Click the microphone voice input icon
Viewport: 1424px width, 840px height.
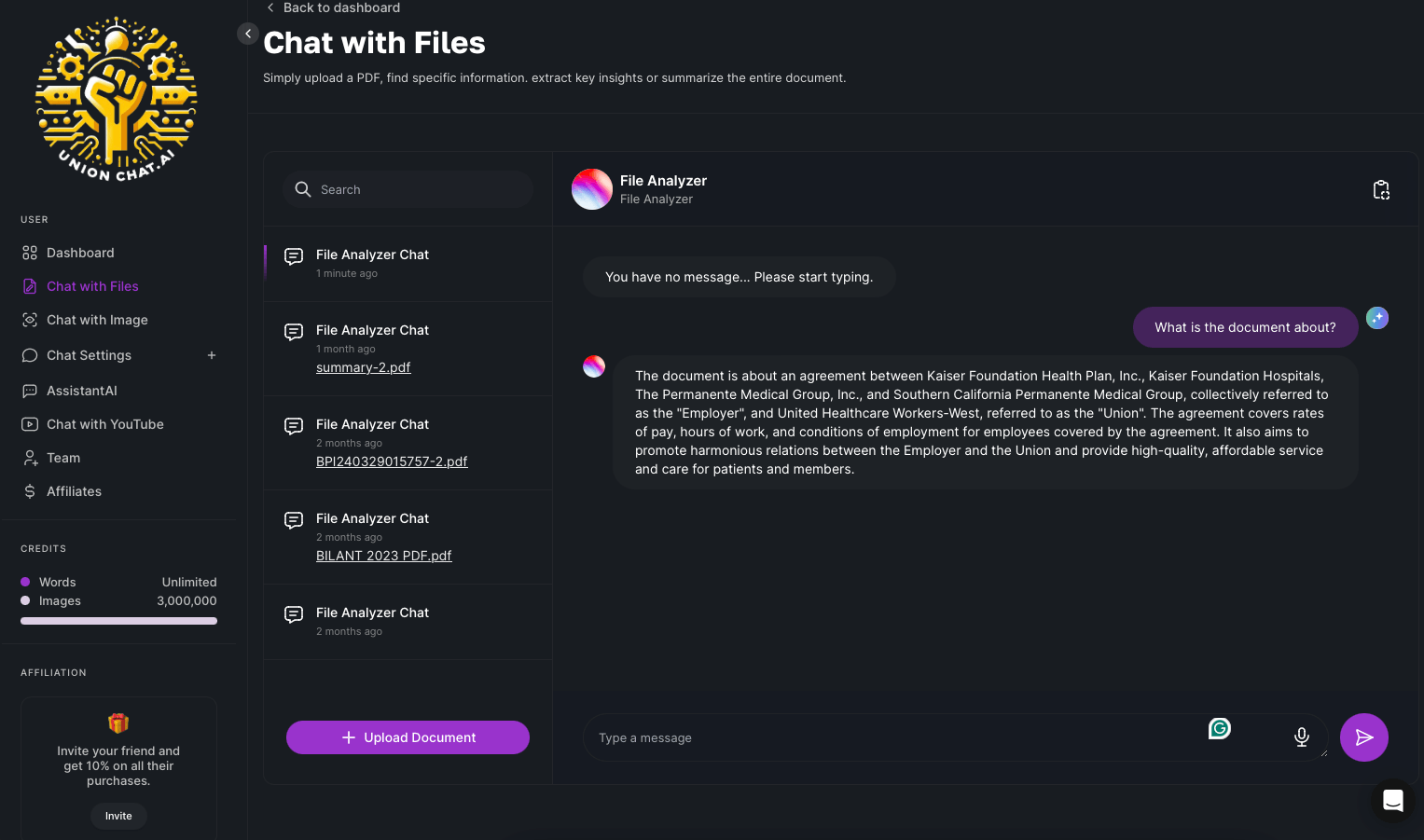(x=1302, y=737)
